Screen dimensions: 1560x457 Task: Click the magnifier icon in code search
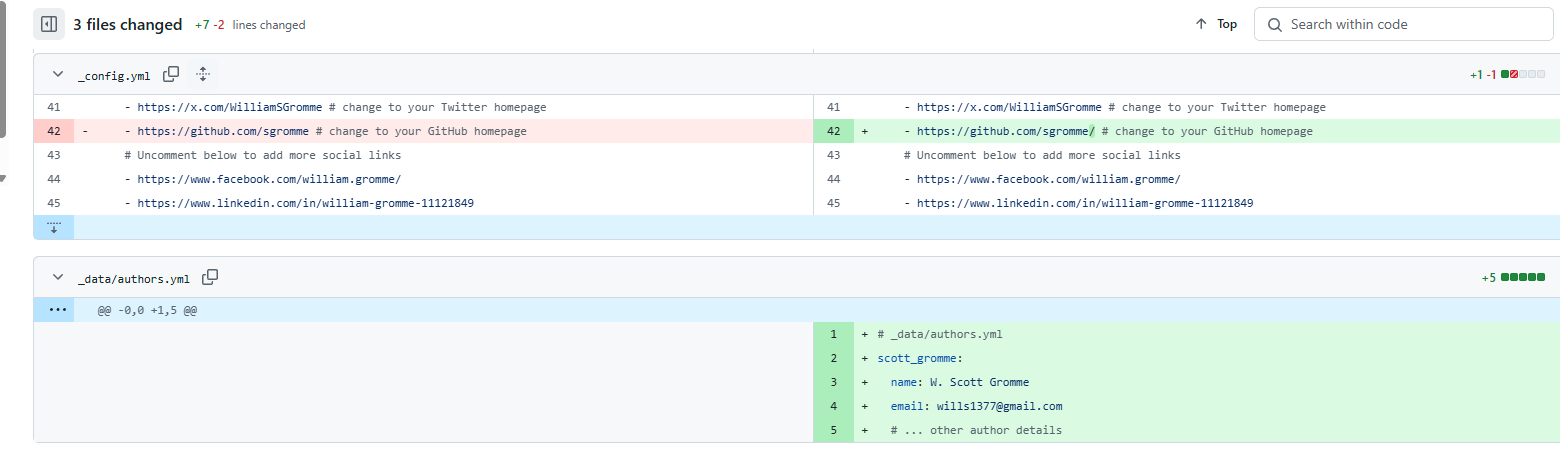[x=1274, y=25]
